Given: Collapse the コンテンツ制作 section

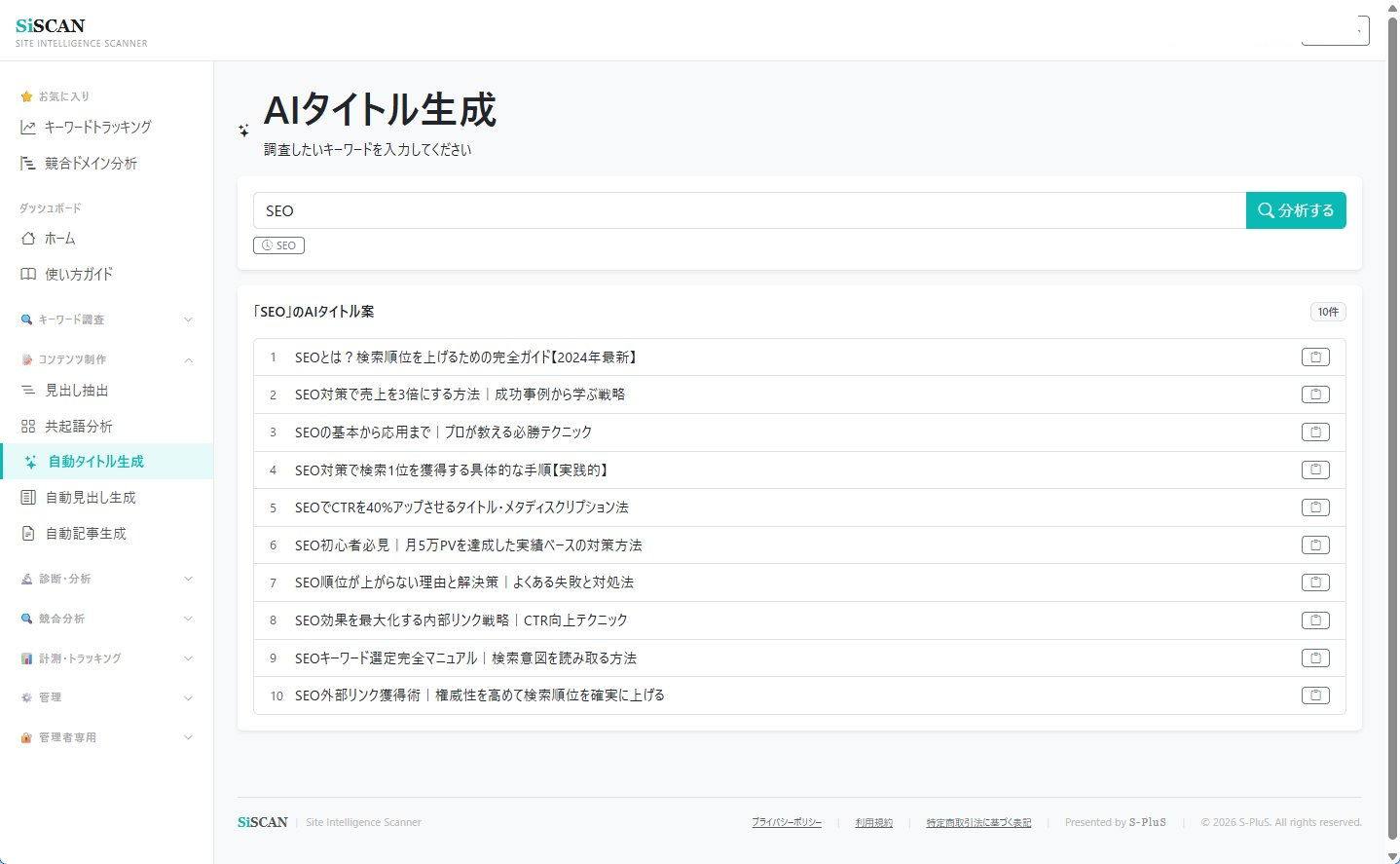Looking at the screenshot, I should click(107, 359).
